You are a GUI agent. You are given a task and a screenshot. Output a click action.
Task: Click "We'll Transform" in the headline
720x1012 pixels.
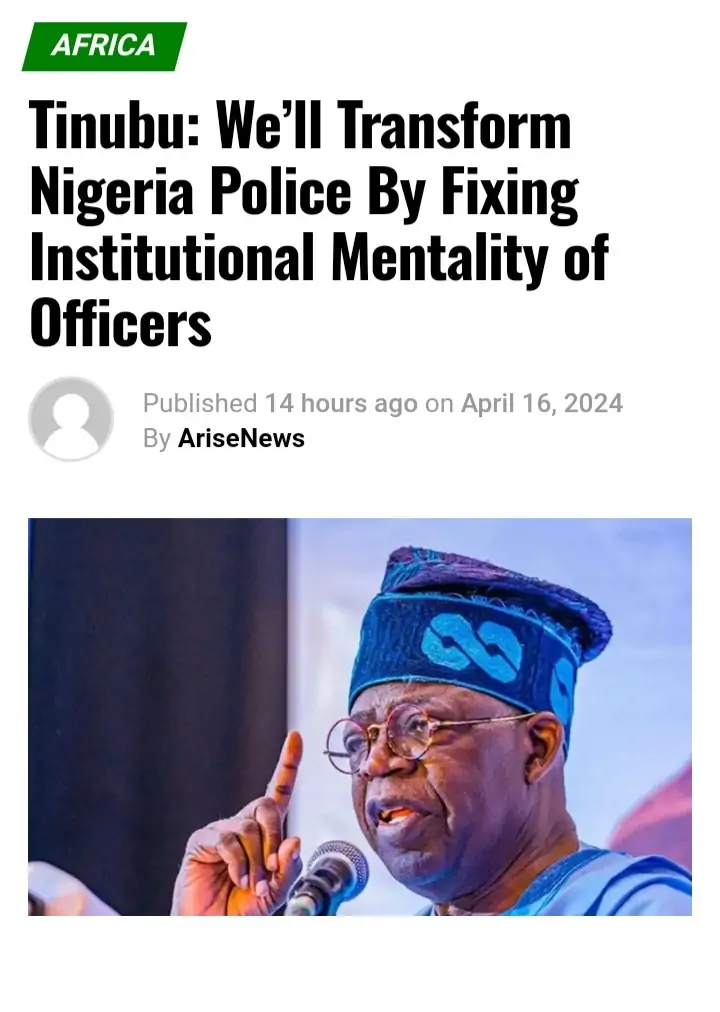(x=393, y=127)
